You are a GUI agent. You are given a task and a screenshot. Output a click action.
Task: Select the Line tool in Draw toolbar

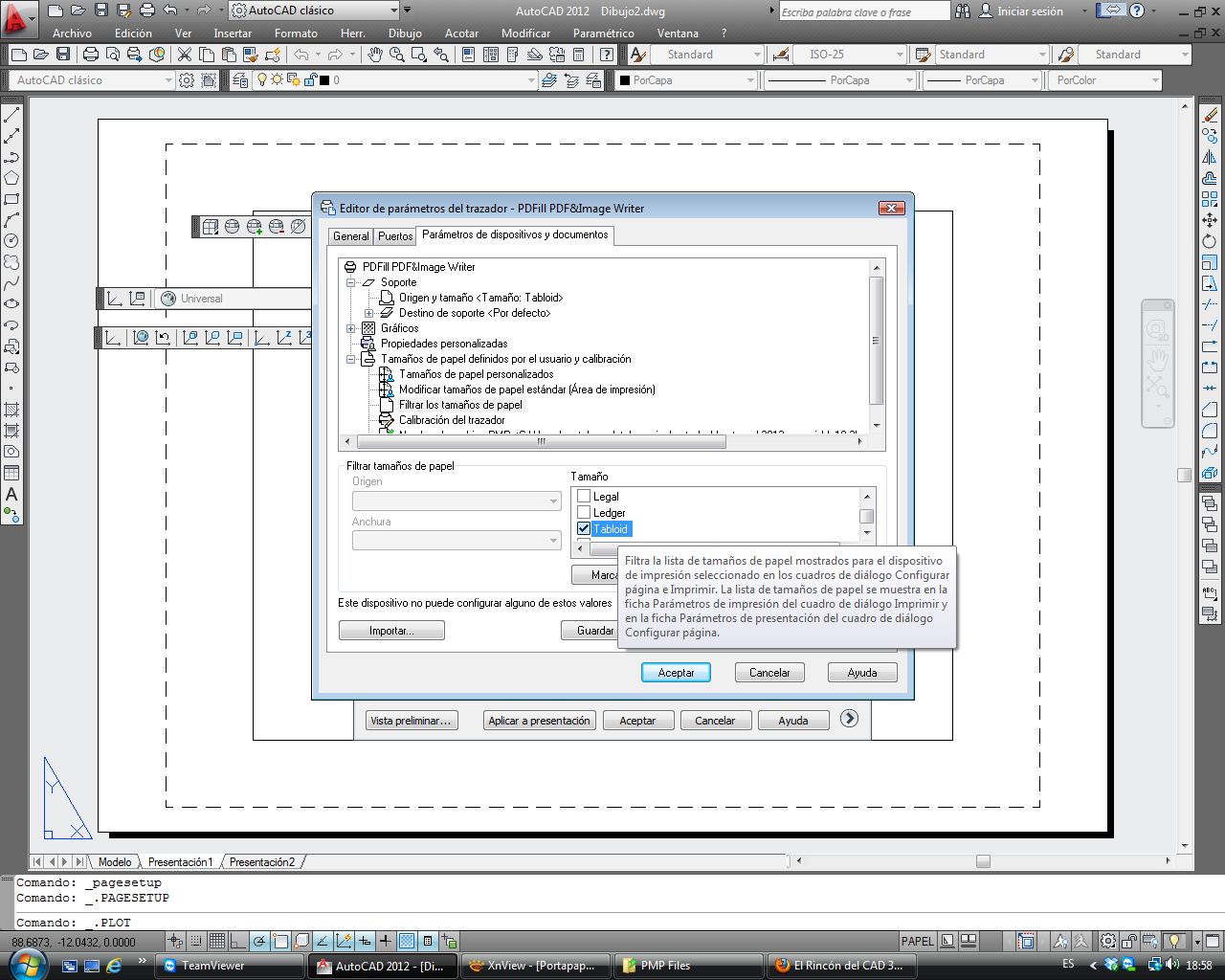11,115
